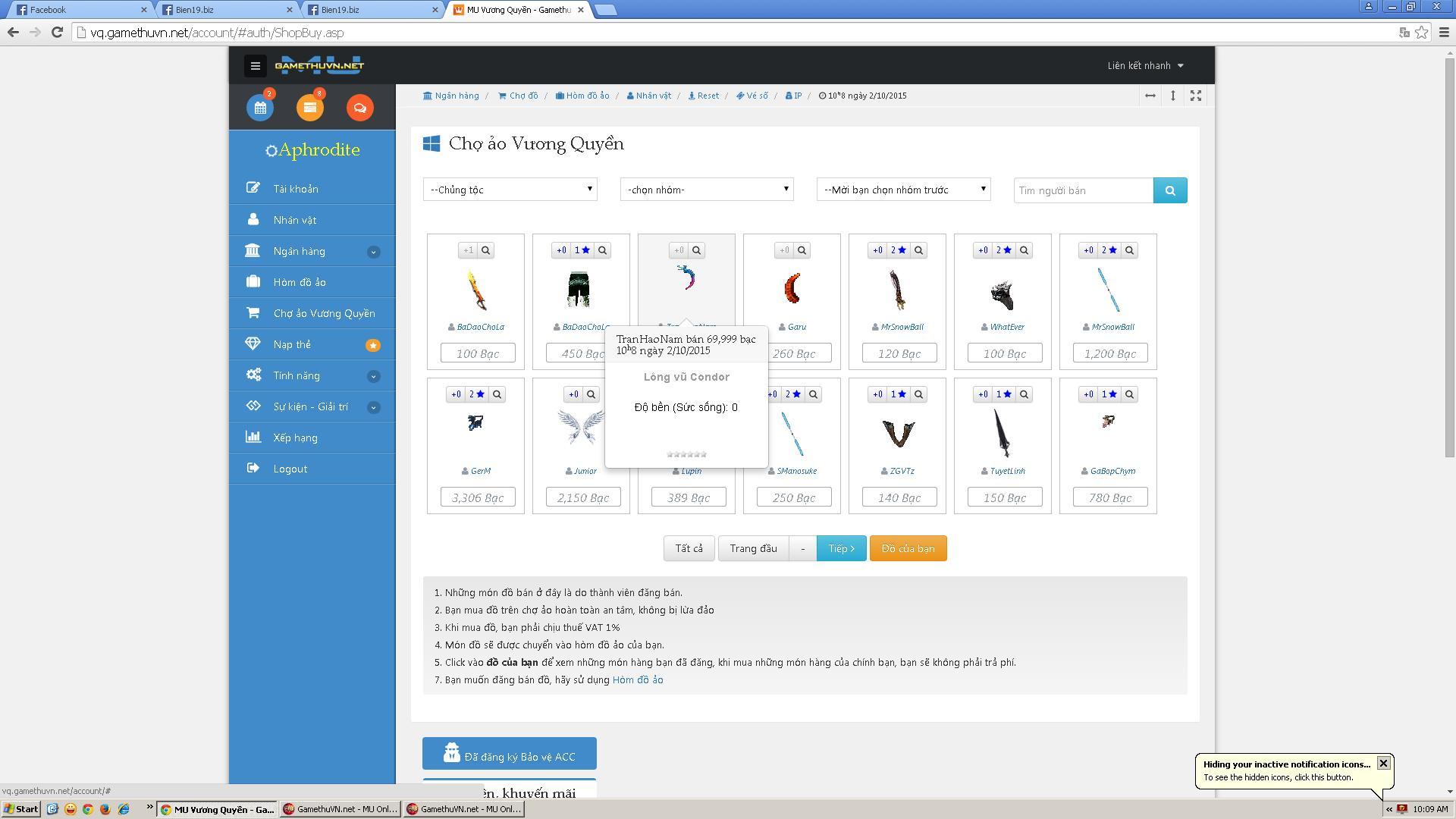Screen dimensions: 1456x819
Task: Click the Trang đầu button
Action: tap(753, 548)
